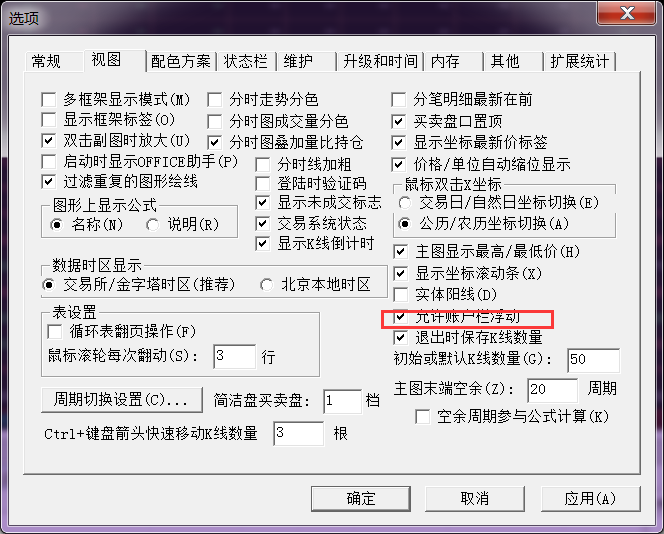Screen dimensions: 664x534
Task: Enable 分笔明细最新在前 option
Action: (x=398, y=100)
